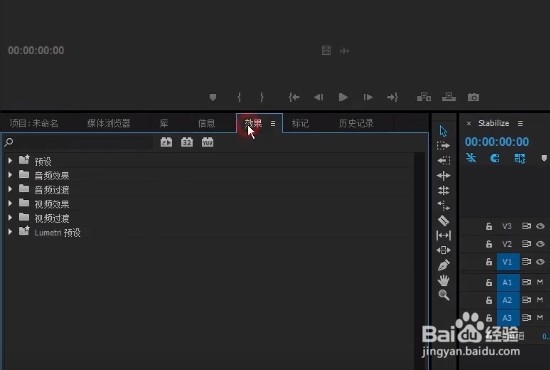This screenshot has height=370, width=550.
Task: Open the Stabilize sequence panel menu
Action: tap(520, 123)
